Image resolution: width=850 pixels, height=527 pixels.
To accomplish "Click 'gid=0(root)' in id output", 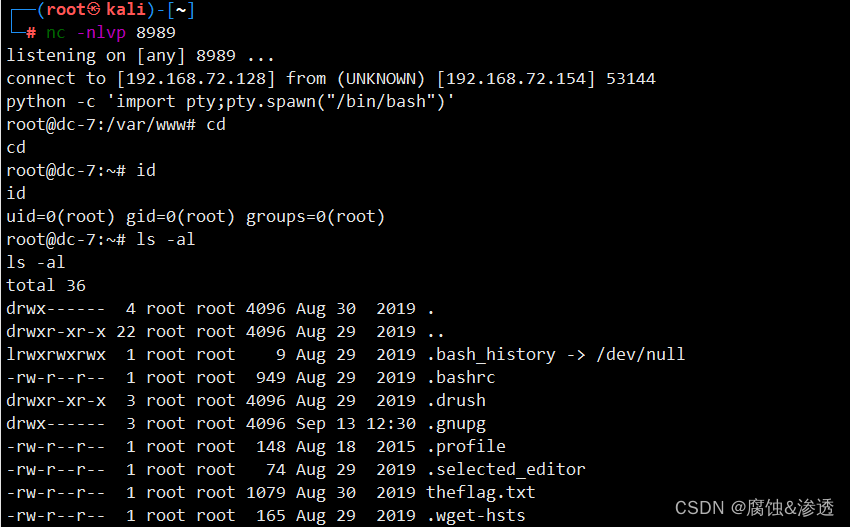I will click(x=181, y=216).
